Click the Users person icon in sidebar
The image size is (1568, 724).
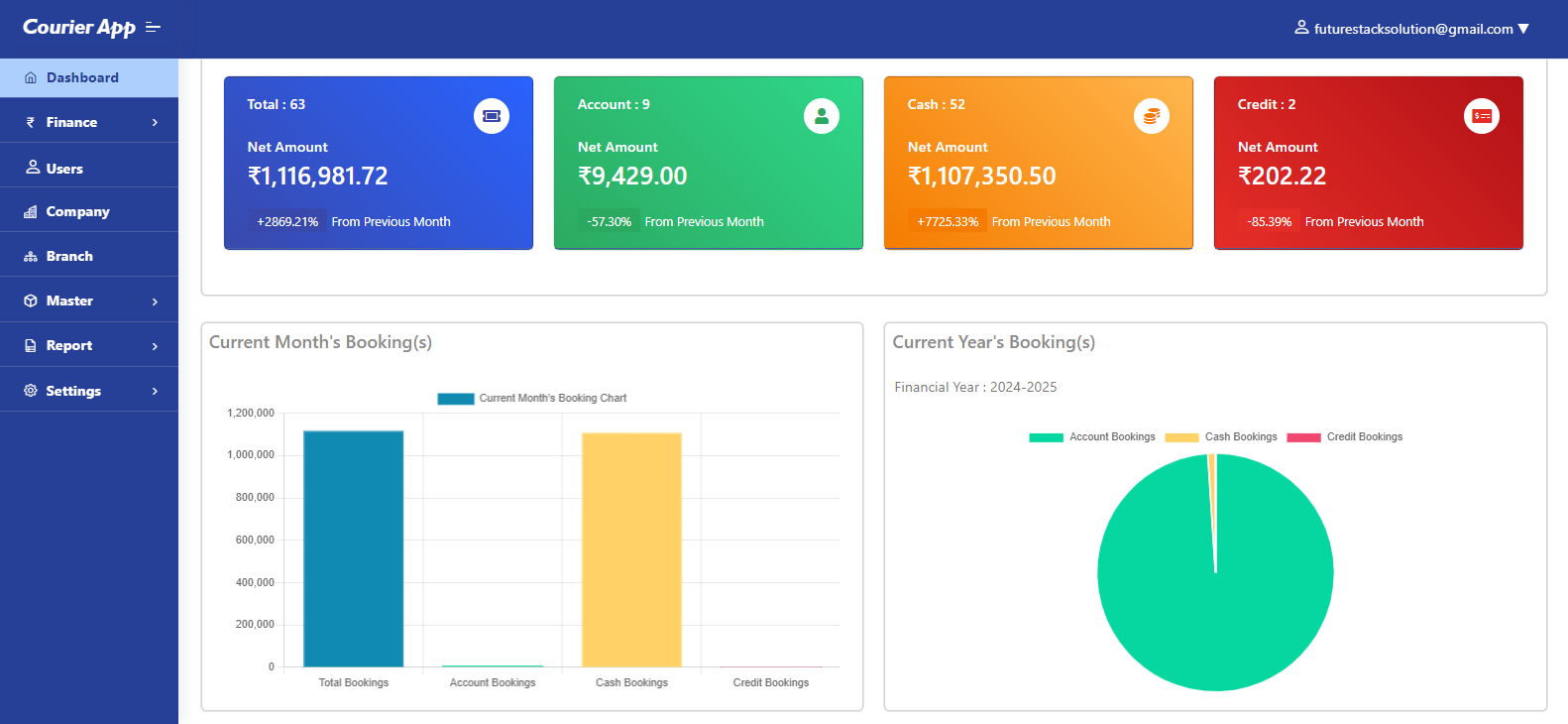[x=33, y=168]
